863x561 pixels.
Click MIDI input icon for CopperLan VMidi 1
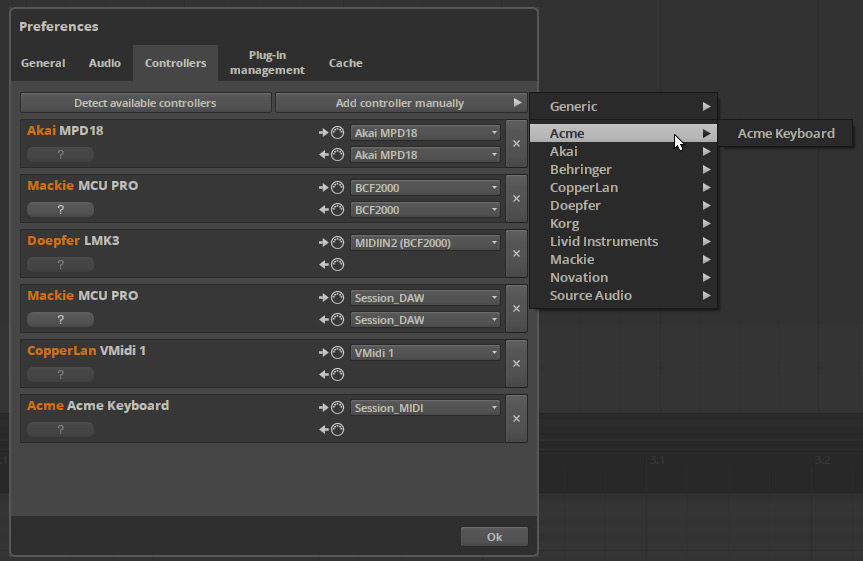(x=331, y=353)
